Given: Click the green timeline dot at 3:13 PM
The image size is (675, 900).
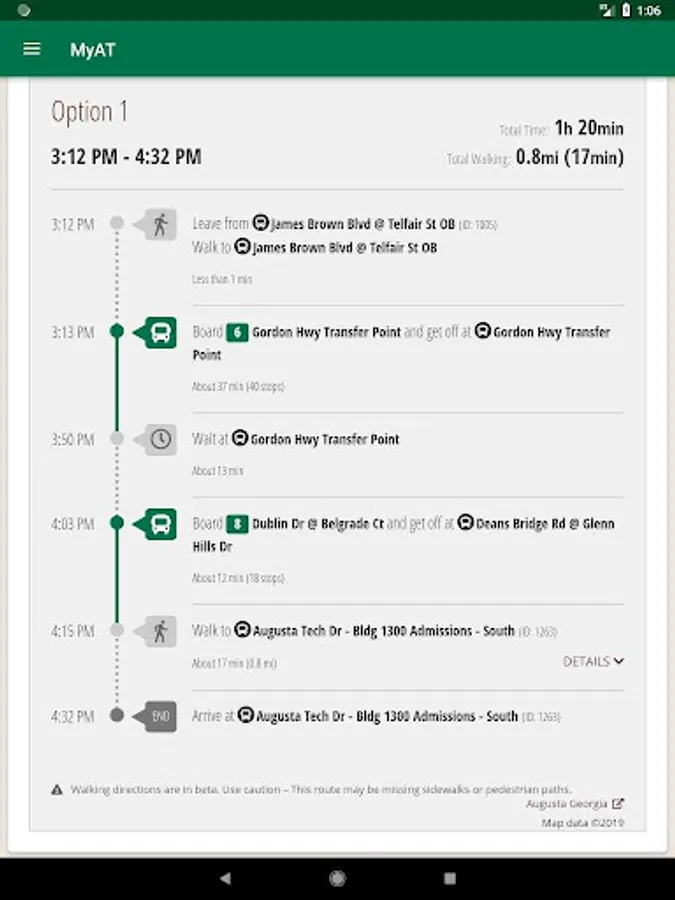Looking at the screenshot, I should pyautogui.click(x=117, y=332).
